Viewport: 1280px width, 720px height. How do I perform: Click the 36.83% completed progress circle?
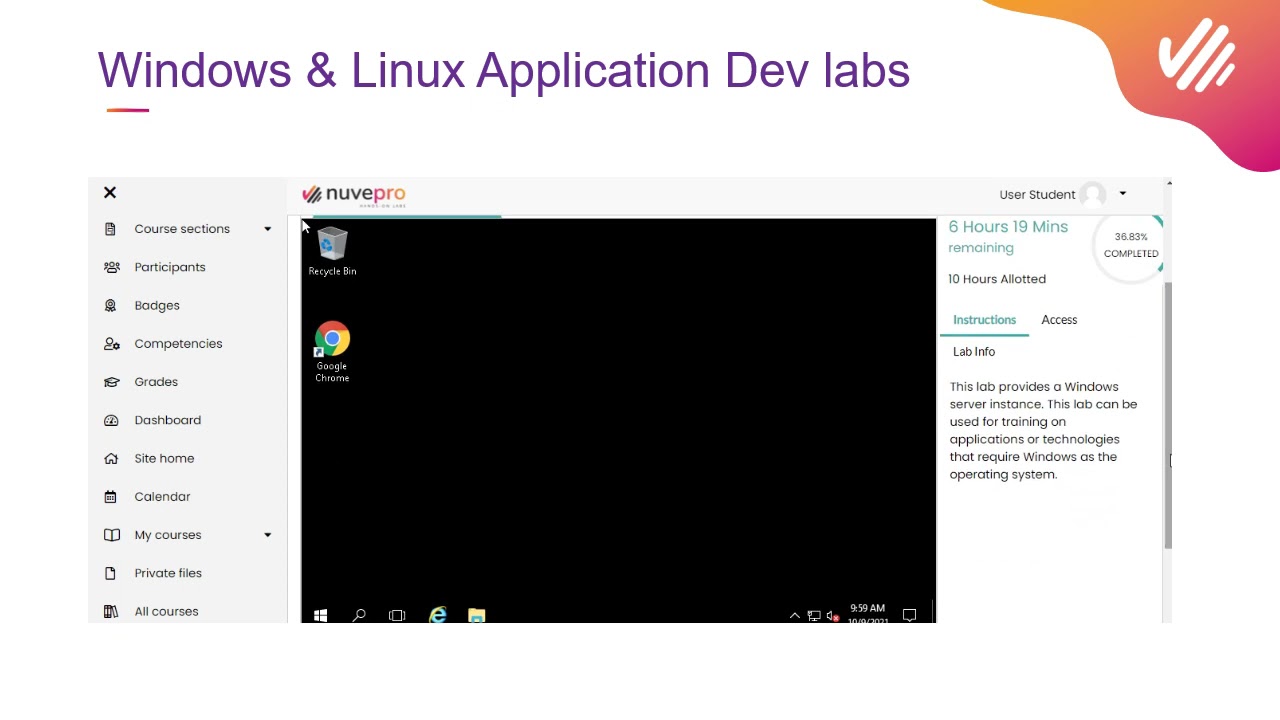[1131, 246]
